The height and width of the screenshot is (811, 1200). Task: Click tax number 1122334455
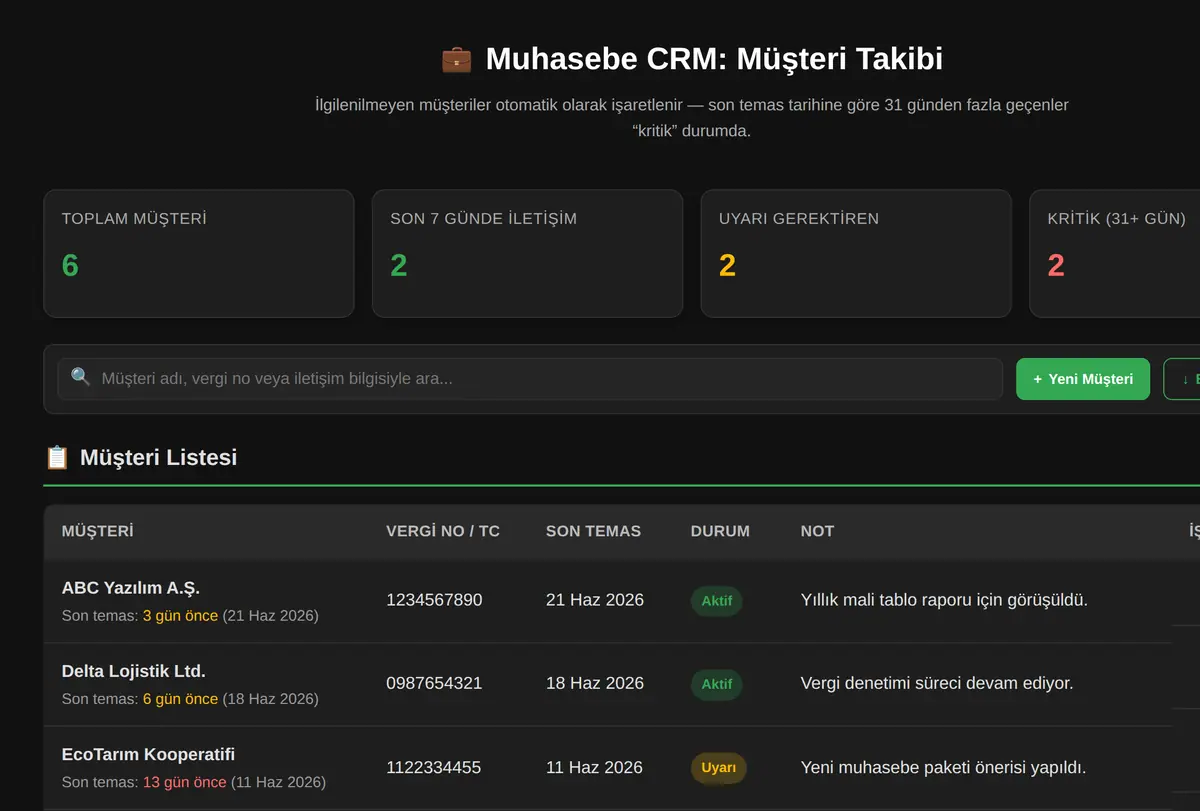tap(434, 767)
